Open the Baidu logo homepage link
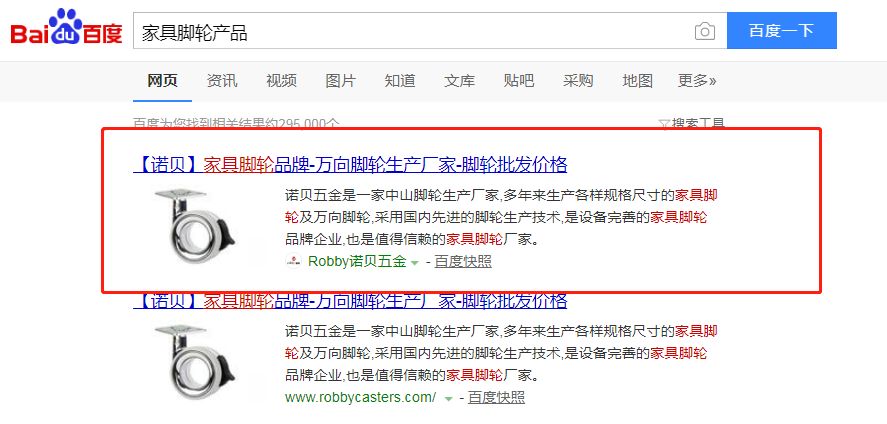Image resolution: width=887 pixels, height=424 pixels. click(67, 29)
